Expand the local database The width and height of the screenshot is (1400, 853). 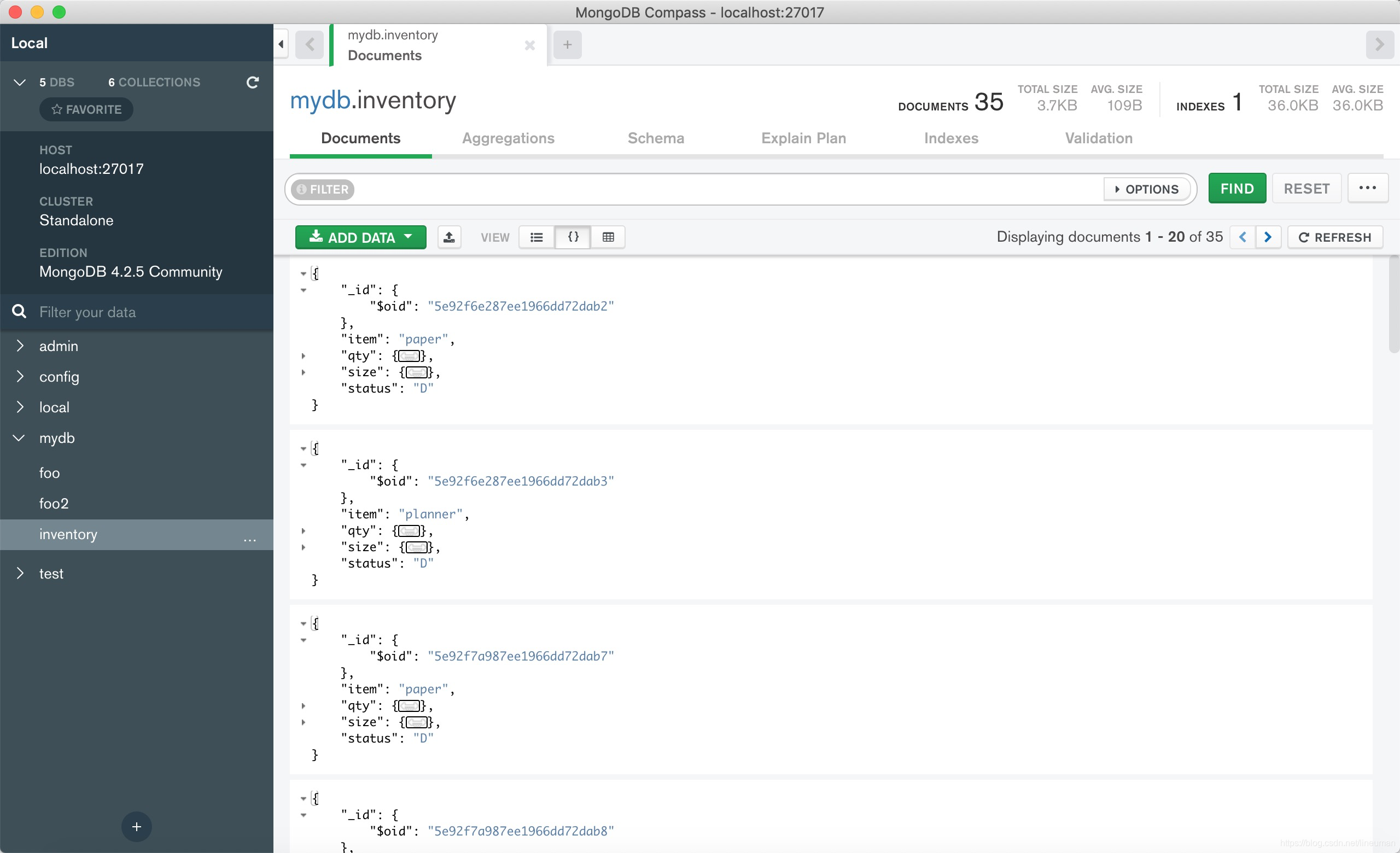coord(20,407)
